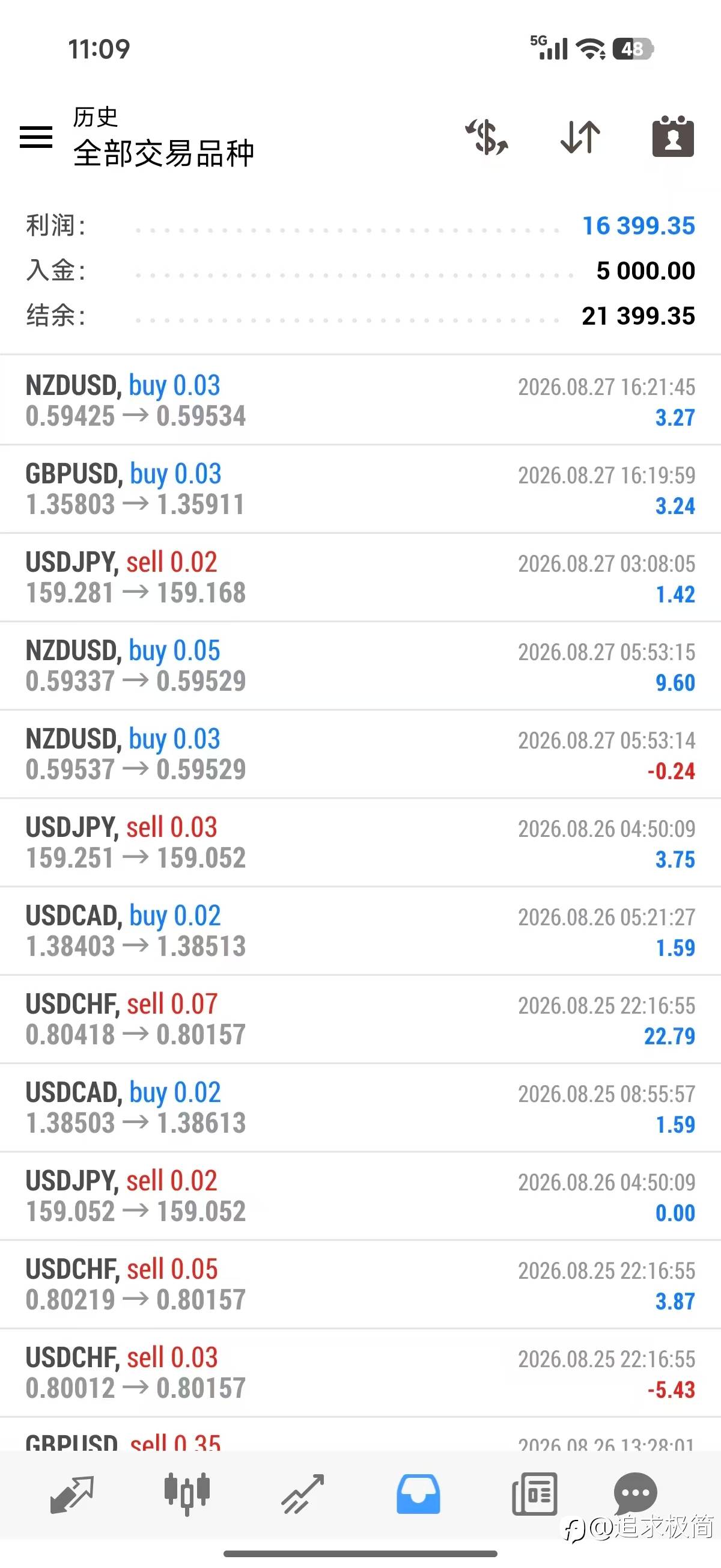This screenshot has width=721, height=1568.
Task: Select 全部交易品种 symbol filter title
Action: (163, 153)
